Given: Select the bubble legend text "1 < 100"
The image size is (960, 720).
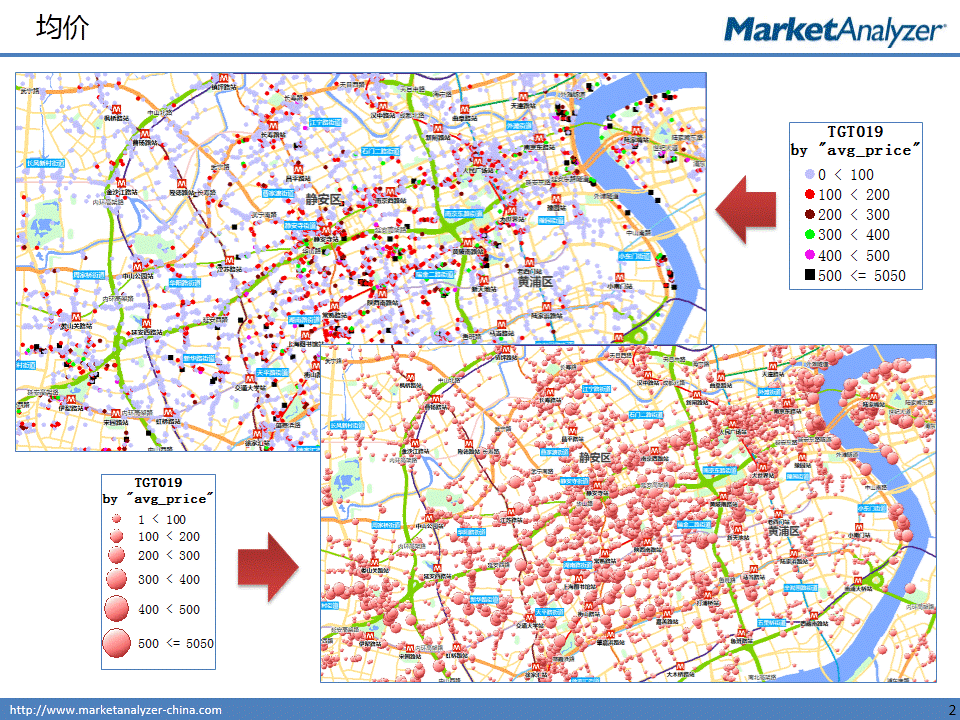Looking at the screenshot, I should [x=162, y=520].
